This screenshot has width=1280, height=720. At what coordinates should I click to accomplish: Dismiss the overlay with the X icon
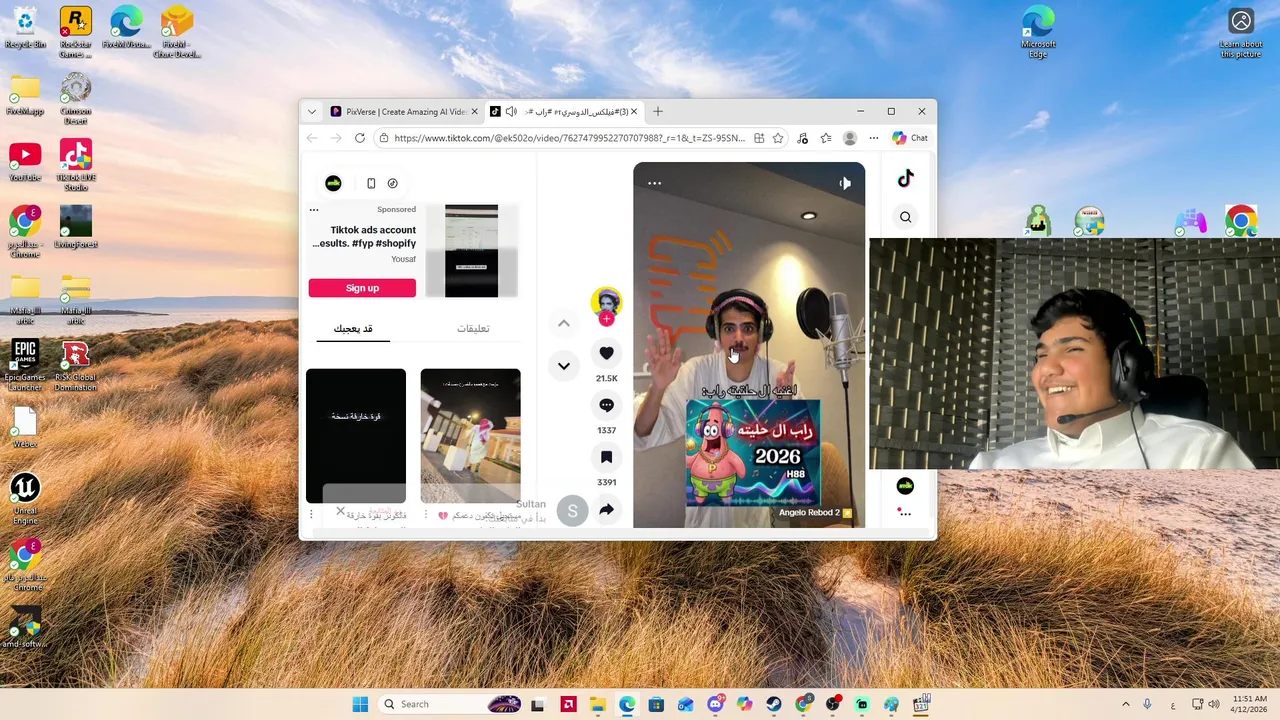(x=340, y=511)
